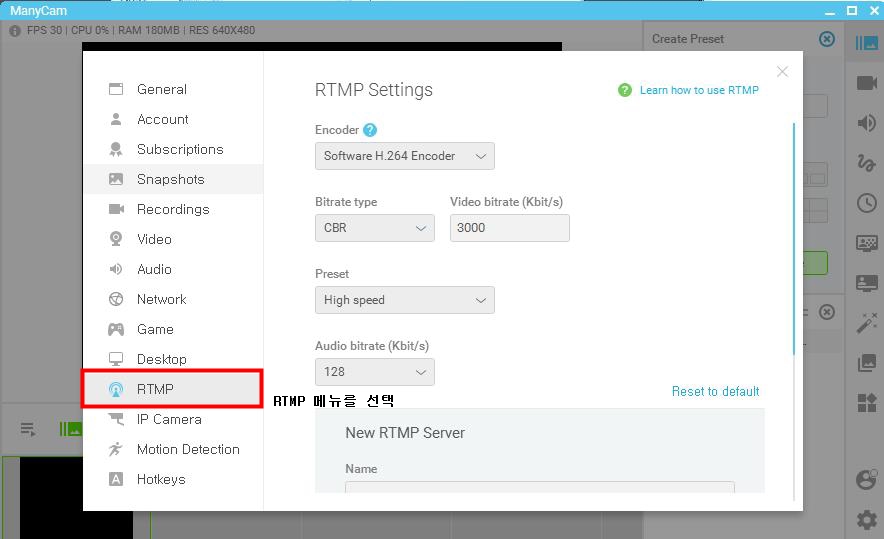Click the RTMP broadcast icon

(116, 389)
